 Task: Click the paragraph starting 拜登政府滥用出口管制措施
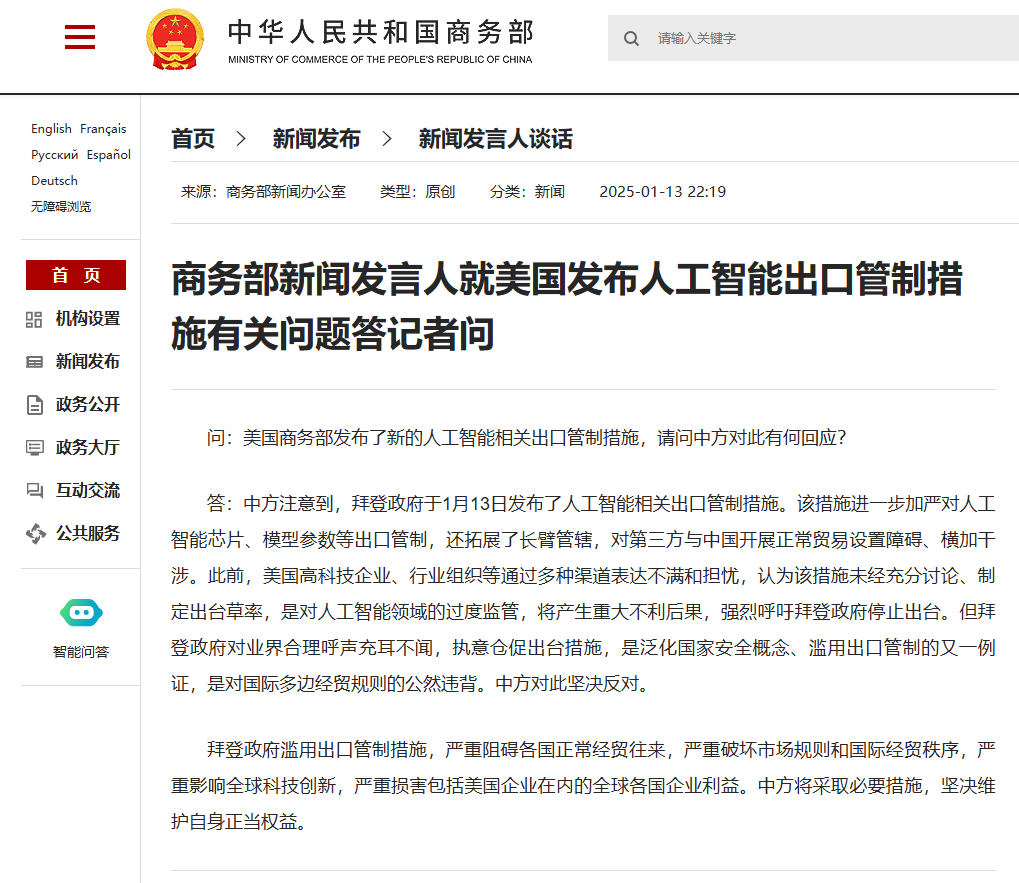click(x=583, y=786)
